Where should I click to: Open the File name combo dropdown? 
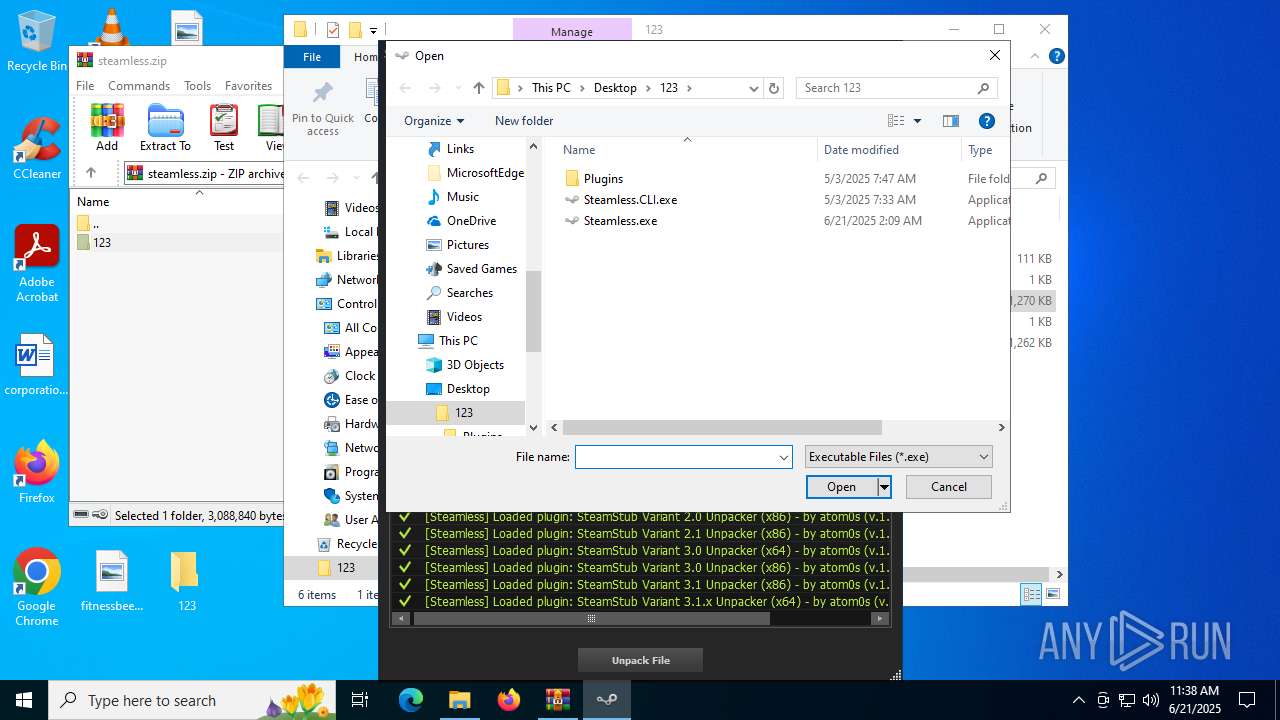tap(783, 457)
